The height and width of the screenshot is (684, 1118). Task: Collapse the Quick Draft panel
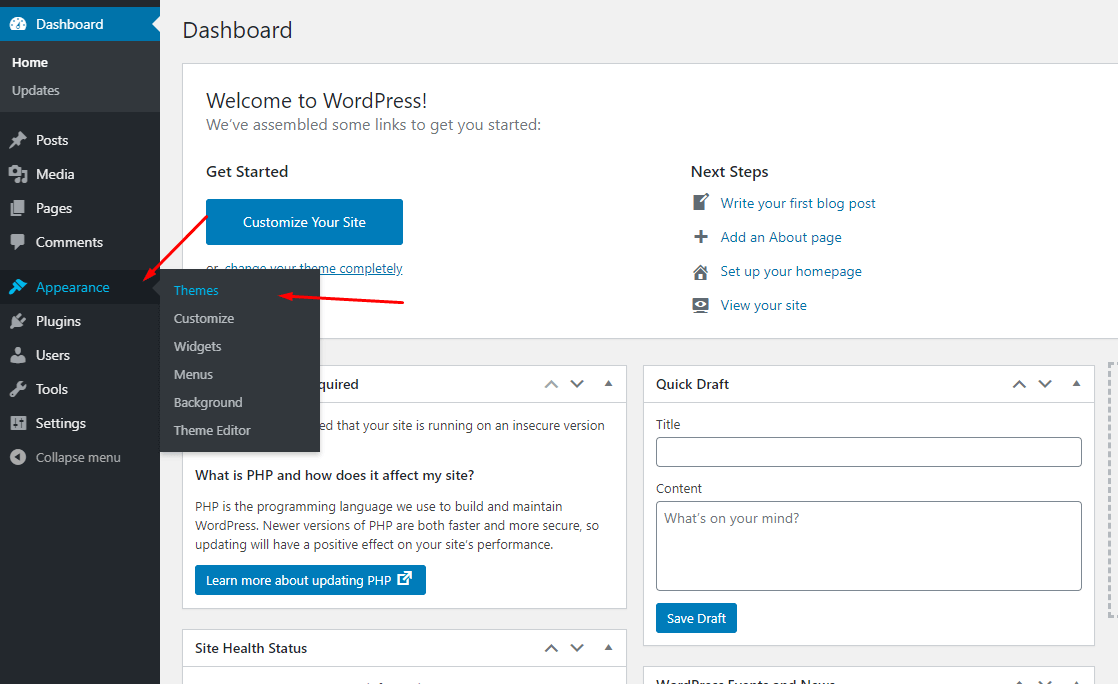click(1077, 384)
